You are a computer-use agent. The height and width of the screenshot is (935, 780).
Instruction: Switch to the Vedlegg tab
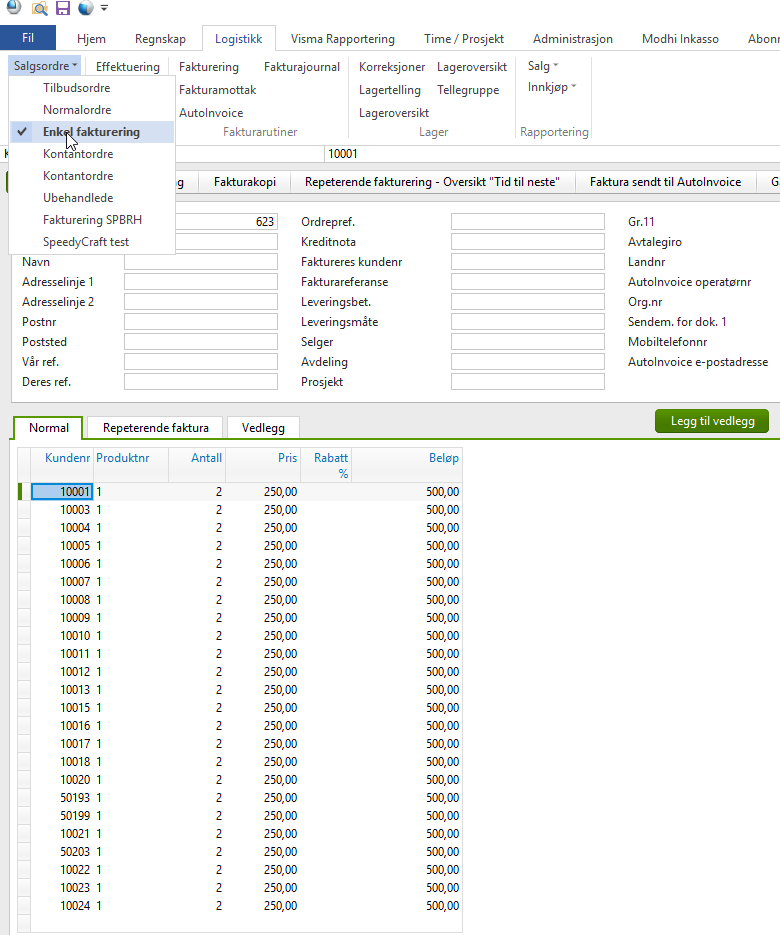click(x=263, y=428)
